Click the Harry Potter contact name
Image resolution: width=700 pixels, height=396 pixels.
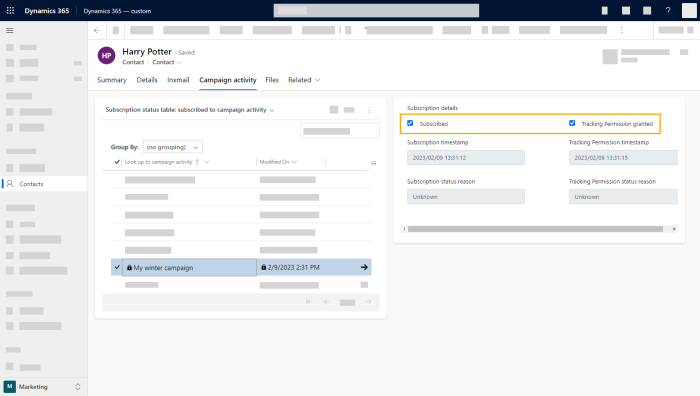point(147,52)
